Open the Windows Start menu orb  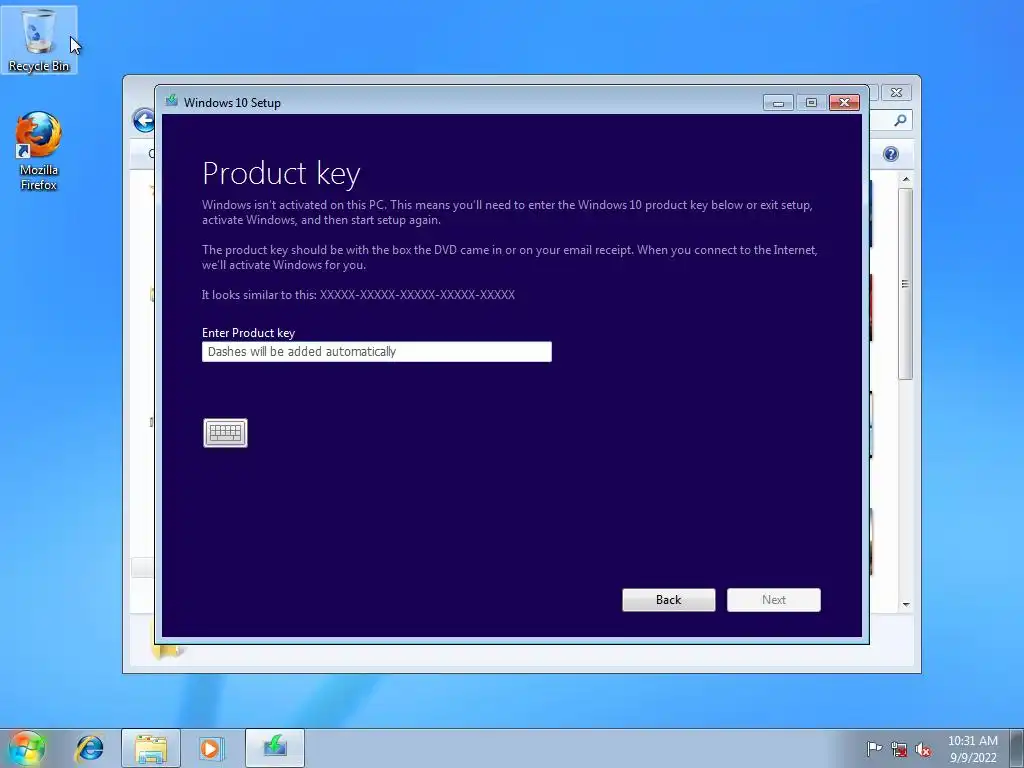click(27, 748)
